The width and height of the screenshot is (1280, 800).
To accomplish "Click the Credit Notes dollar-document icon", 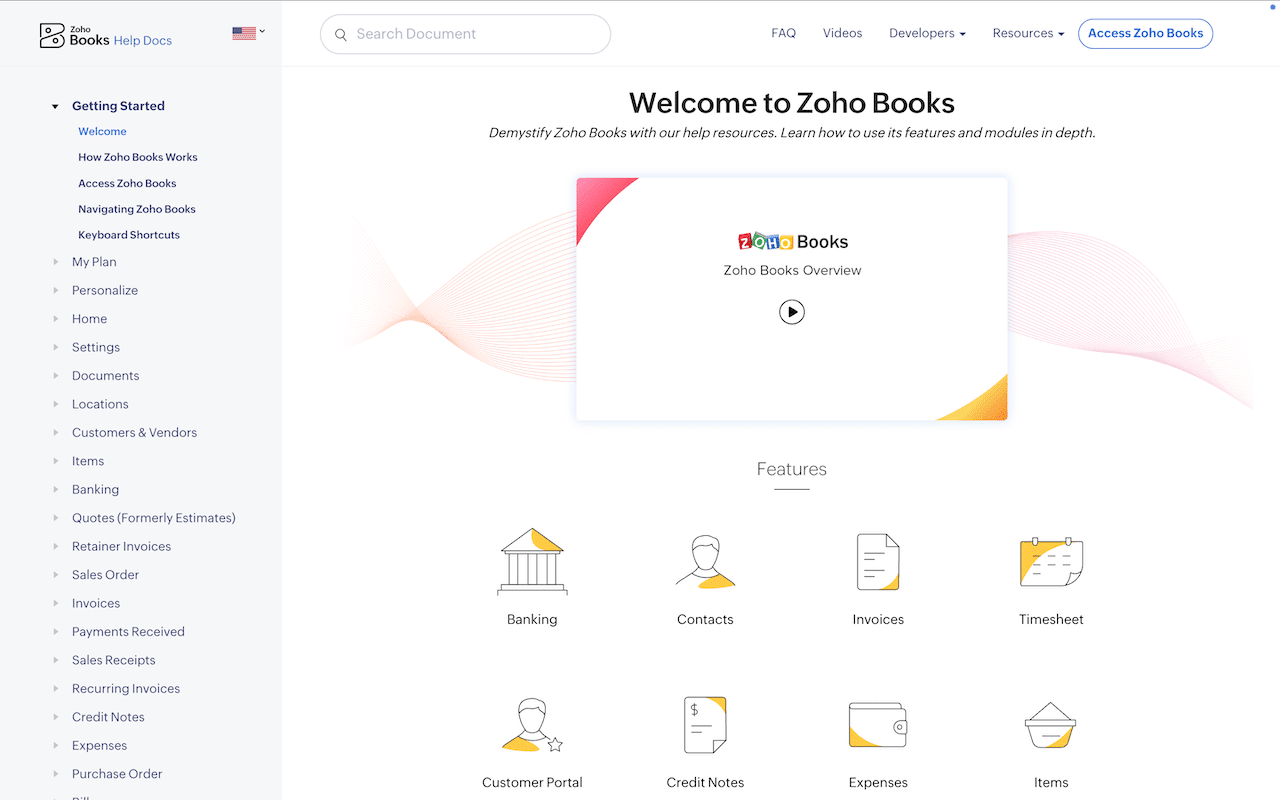I will click(705, 724).
